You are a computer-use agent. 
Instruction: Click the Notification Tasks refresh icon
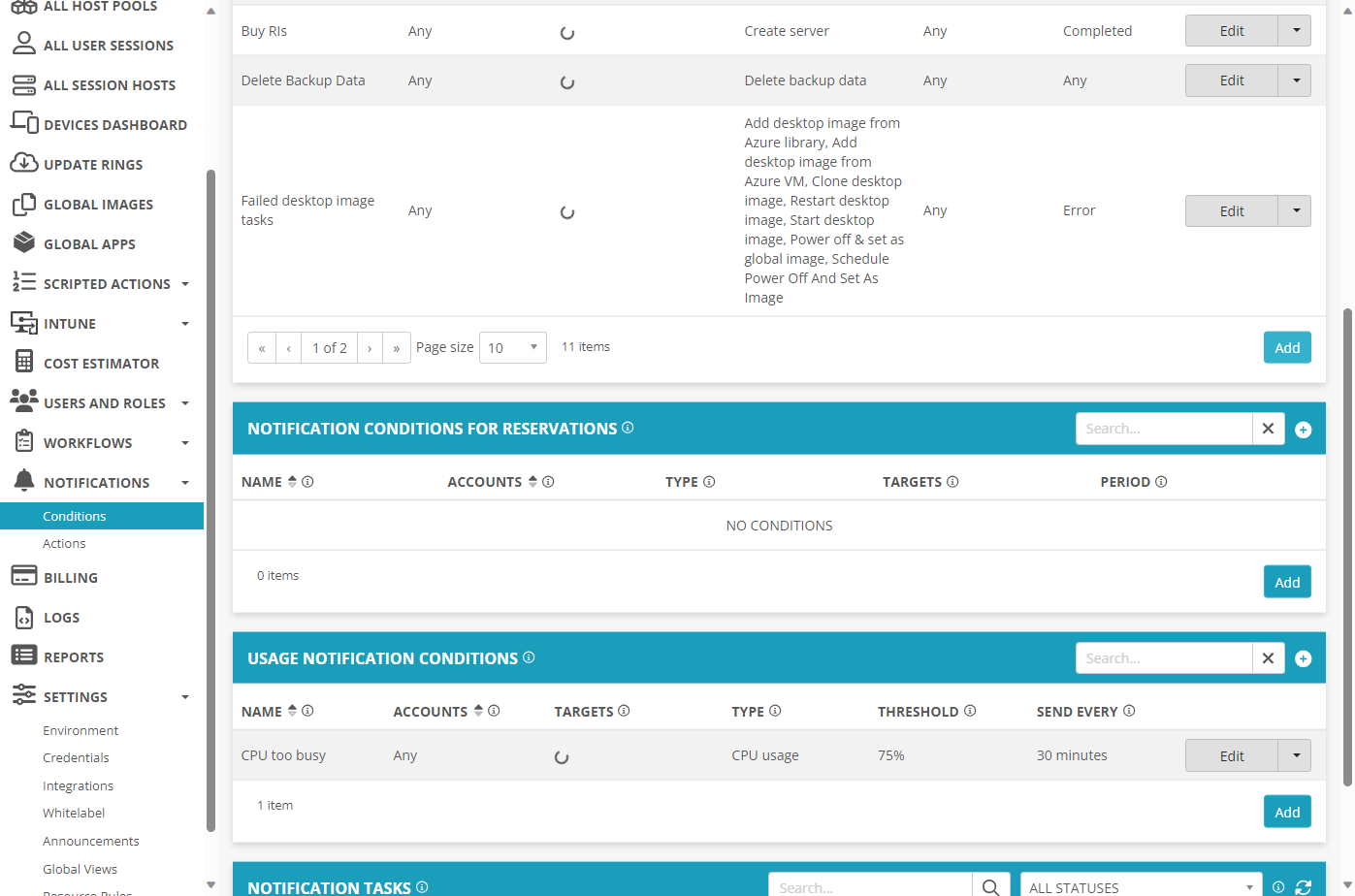[x=1304, y=887]
